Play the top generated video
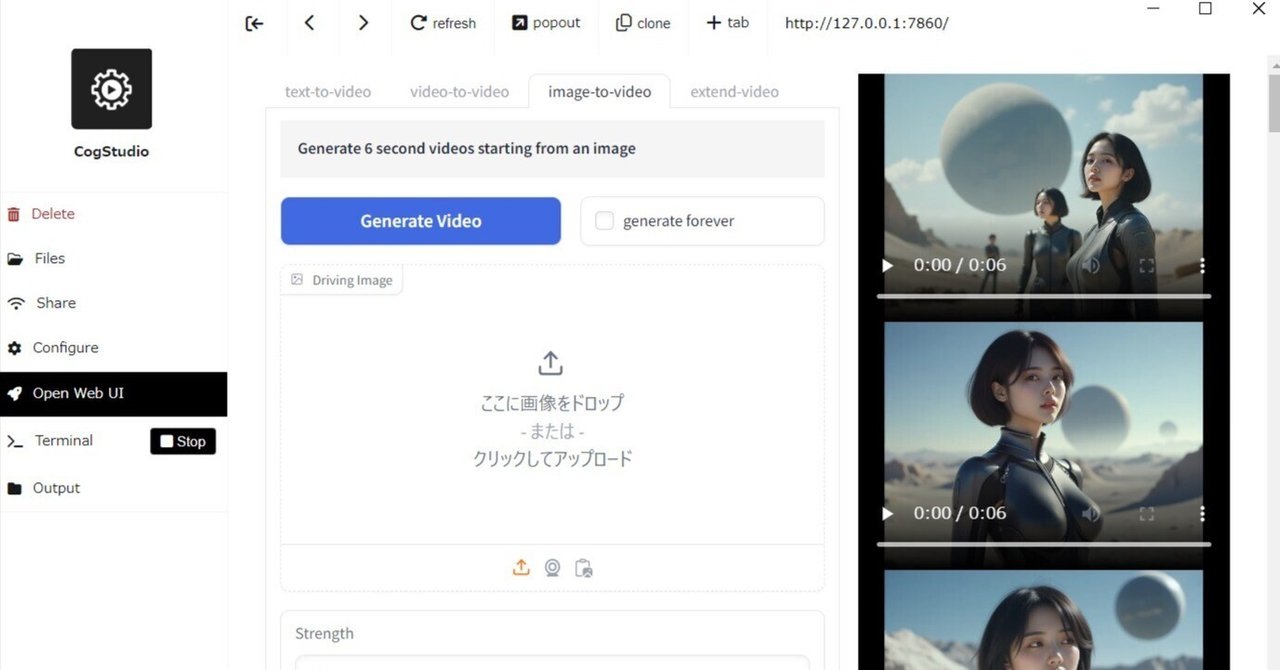 [x=886, y=266]
